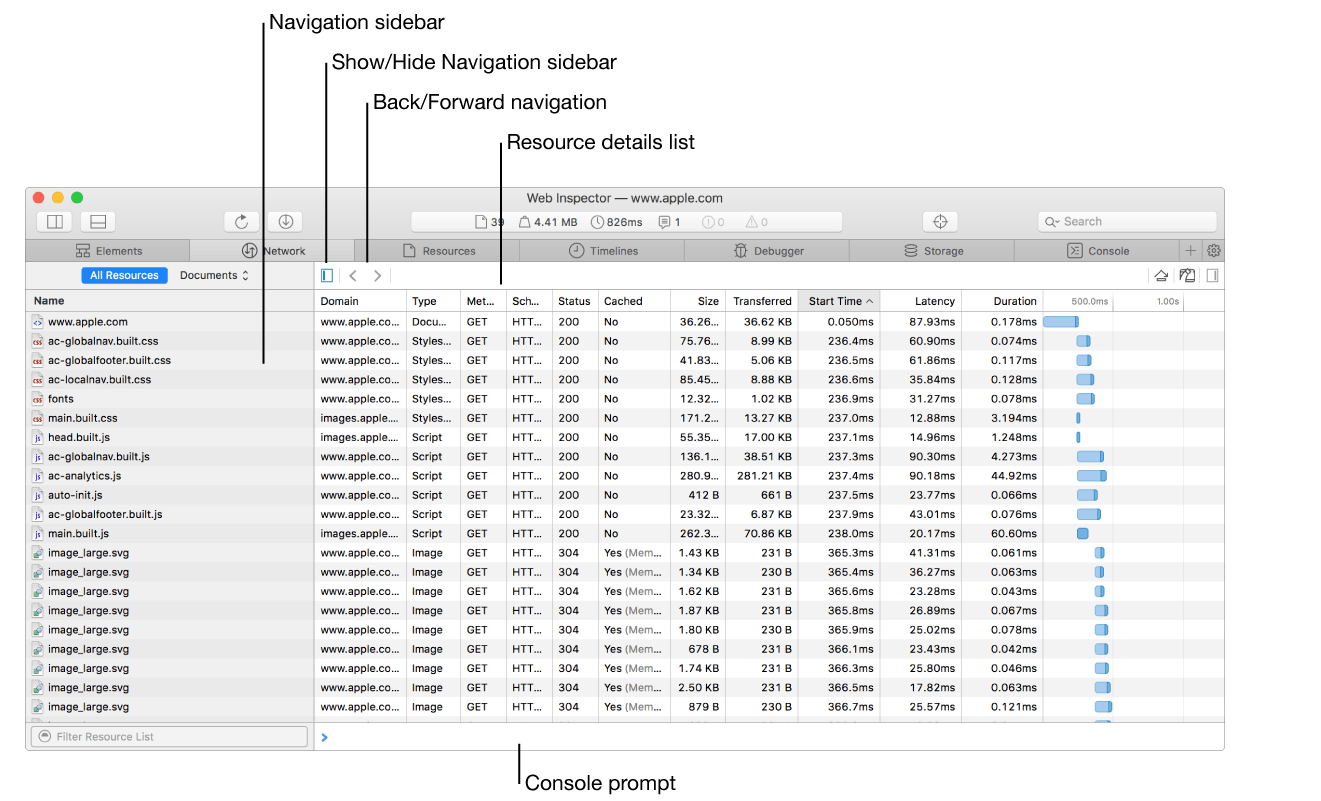Open the search field magnifier options
The image size is (1321, 801).
pos(1050,222)
